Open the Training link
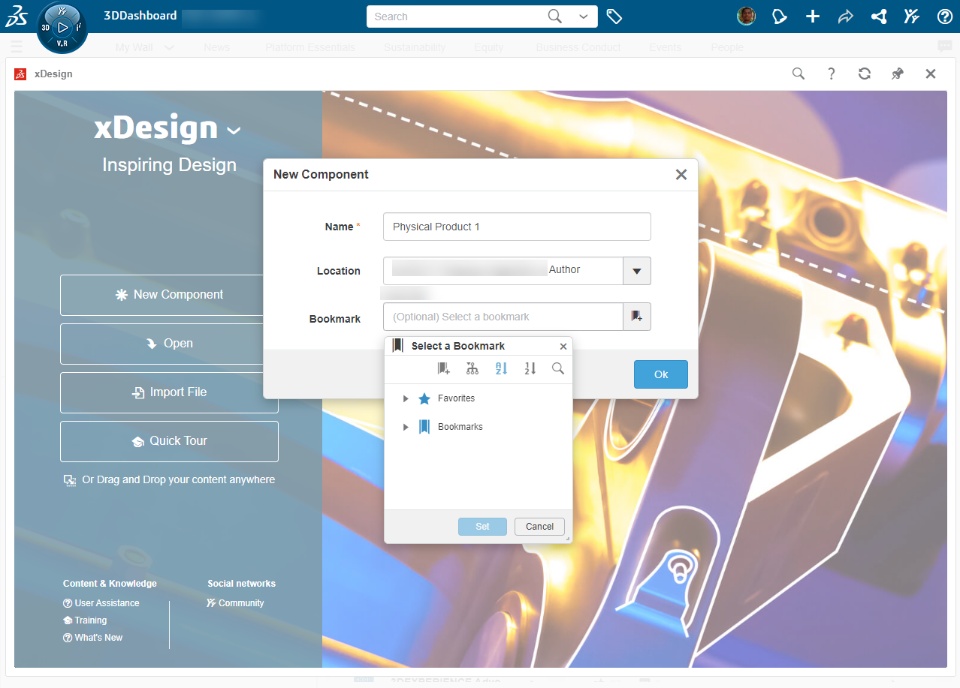Image resolution: width=960 pixels, height=688 pixels. tap(85, 620)
